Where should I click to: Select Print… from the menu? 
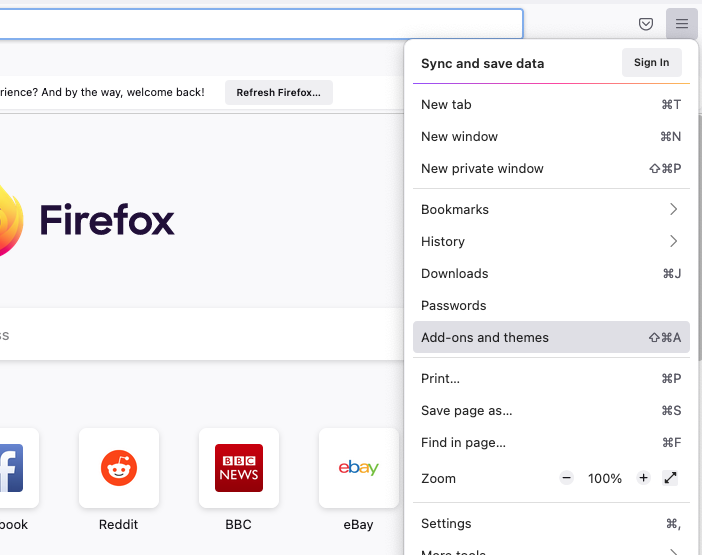click(551, 379)
